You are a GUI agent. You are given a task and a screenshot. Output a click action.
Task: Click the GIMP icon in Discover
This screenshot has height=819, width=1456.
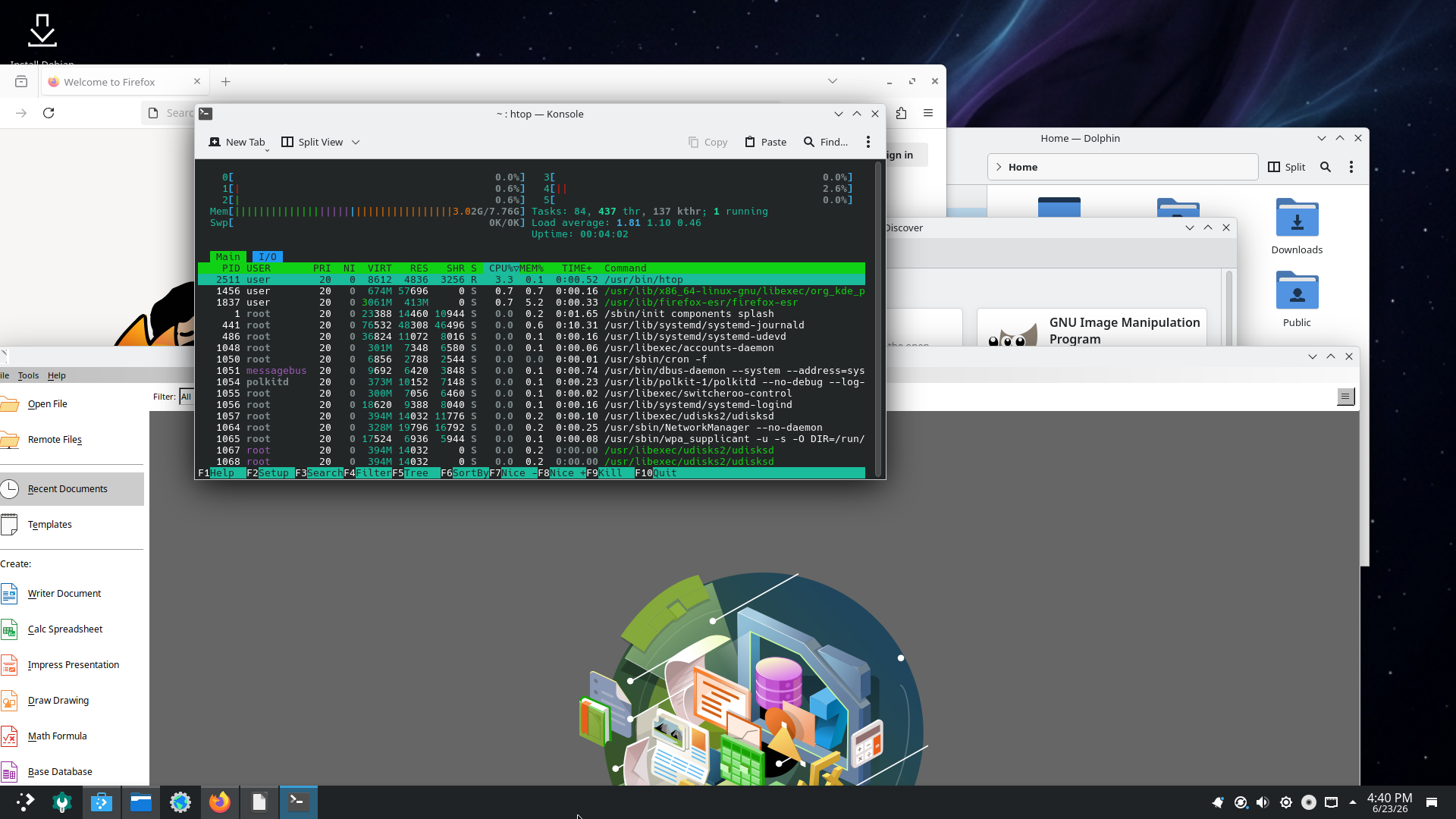(x=1012, y=334)
